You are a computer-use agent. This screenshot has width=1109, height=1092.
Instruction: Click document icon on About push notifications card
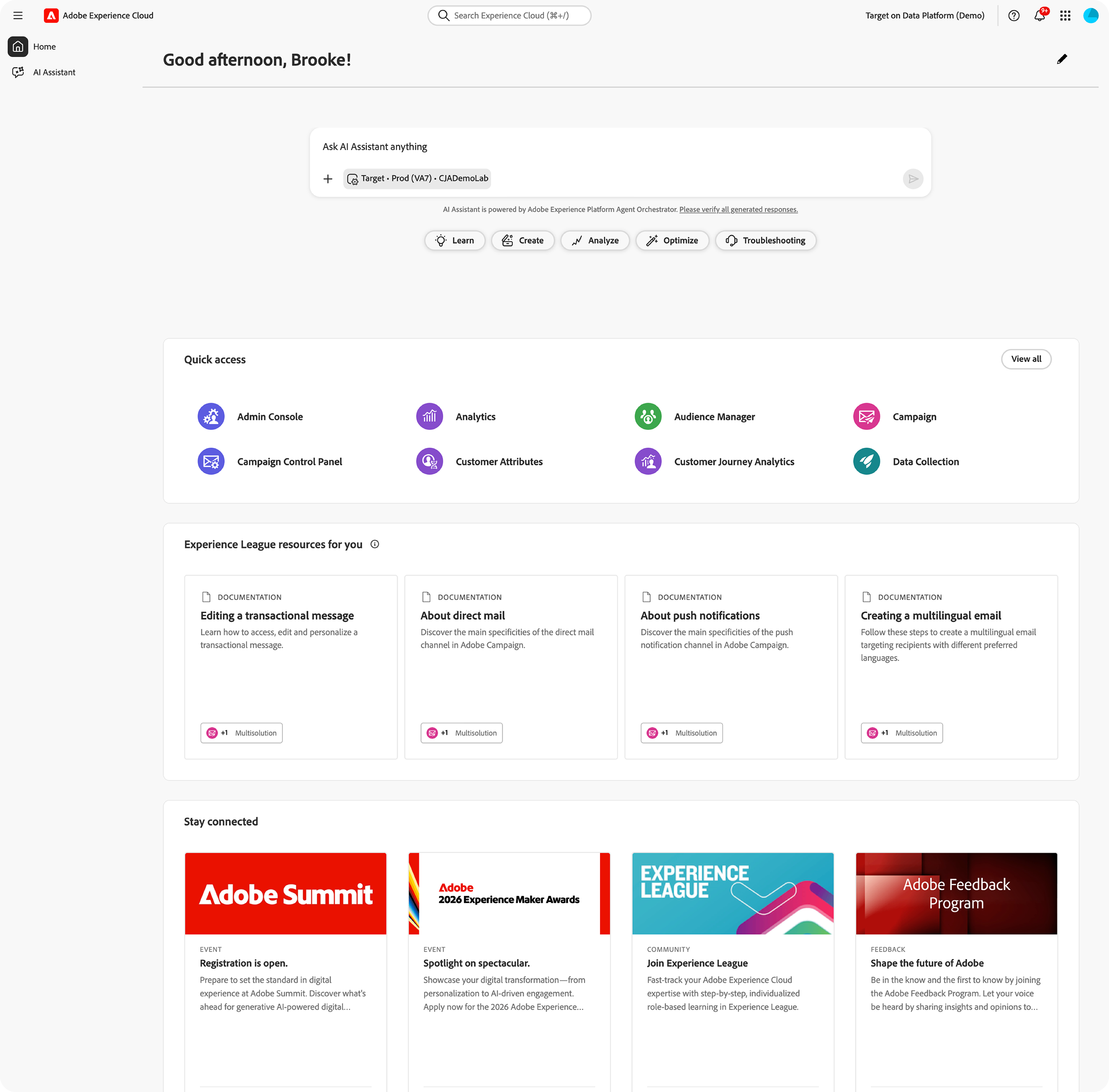pyautogui.click(x=647, y=597)
